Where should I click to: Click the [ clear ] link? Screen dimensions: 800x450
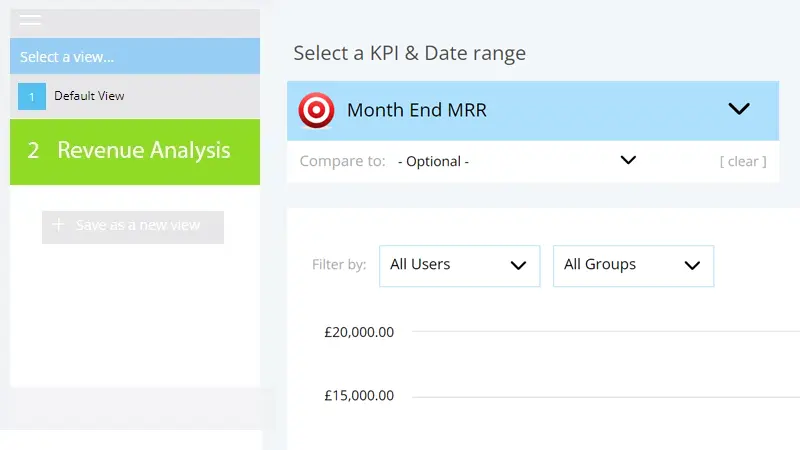coord(743,161)
